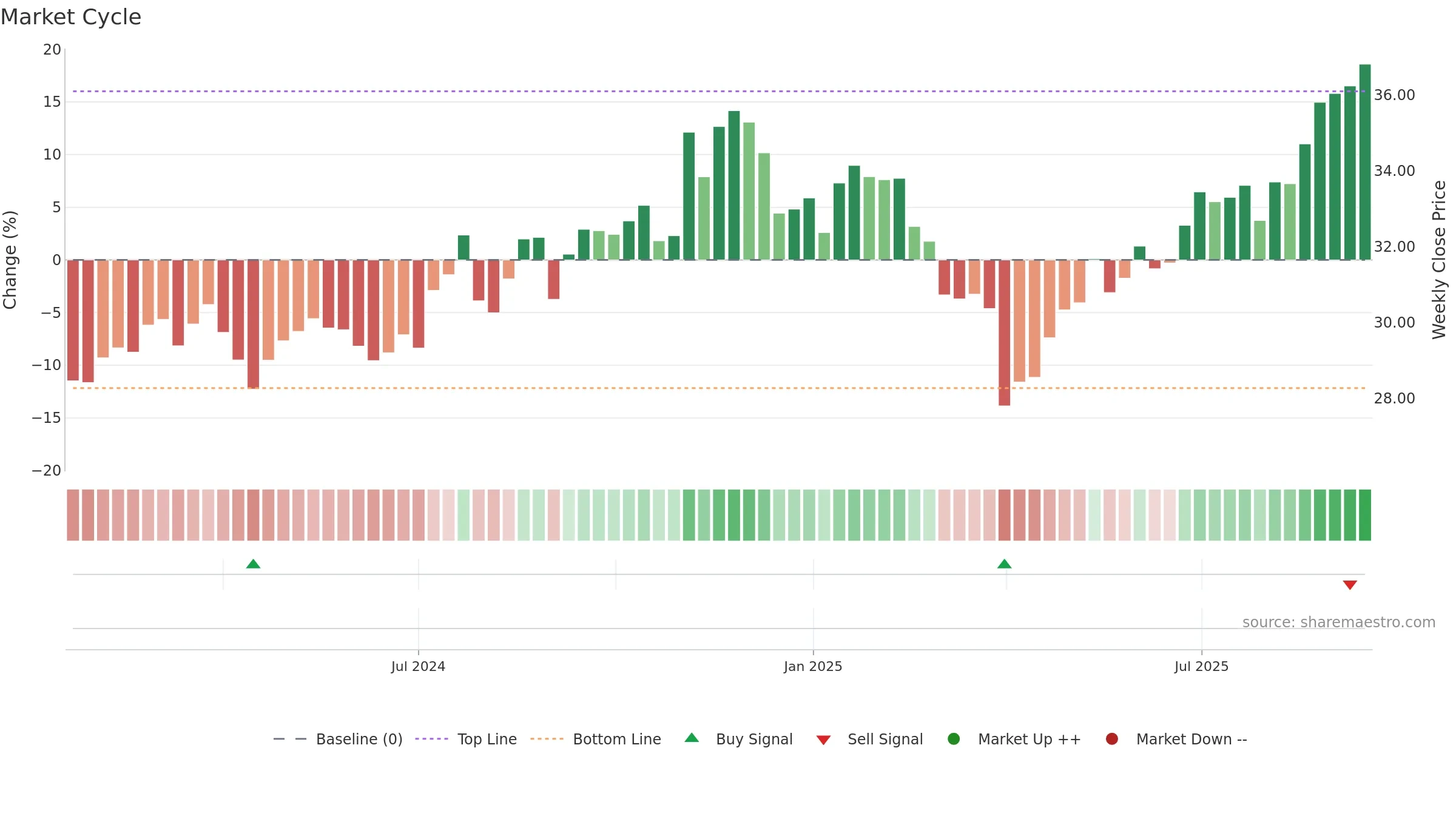Click the Market Up ++ green circle icon
The width and height of the screenshot is (1456, 819).
tap(954, 739)
